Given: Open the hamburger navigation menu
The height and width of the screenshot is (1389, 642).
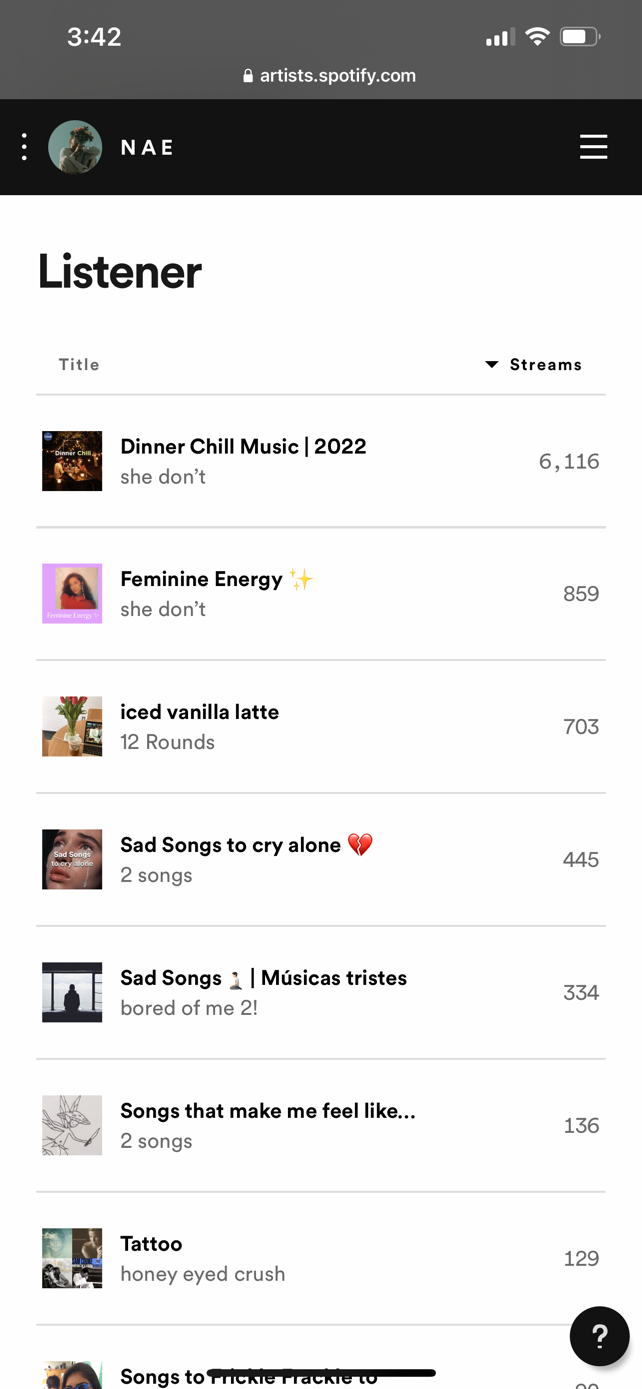Looking at the screenshot, I should [593, 147].
